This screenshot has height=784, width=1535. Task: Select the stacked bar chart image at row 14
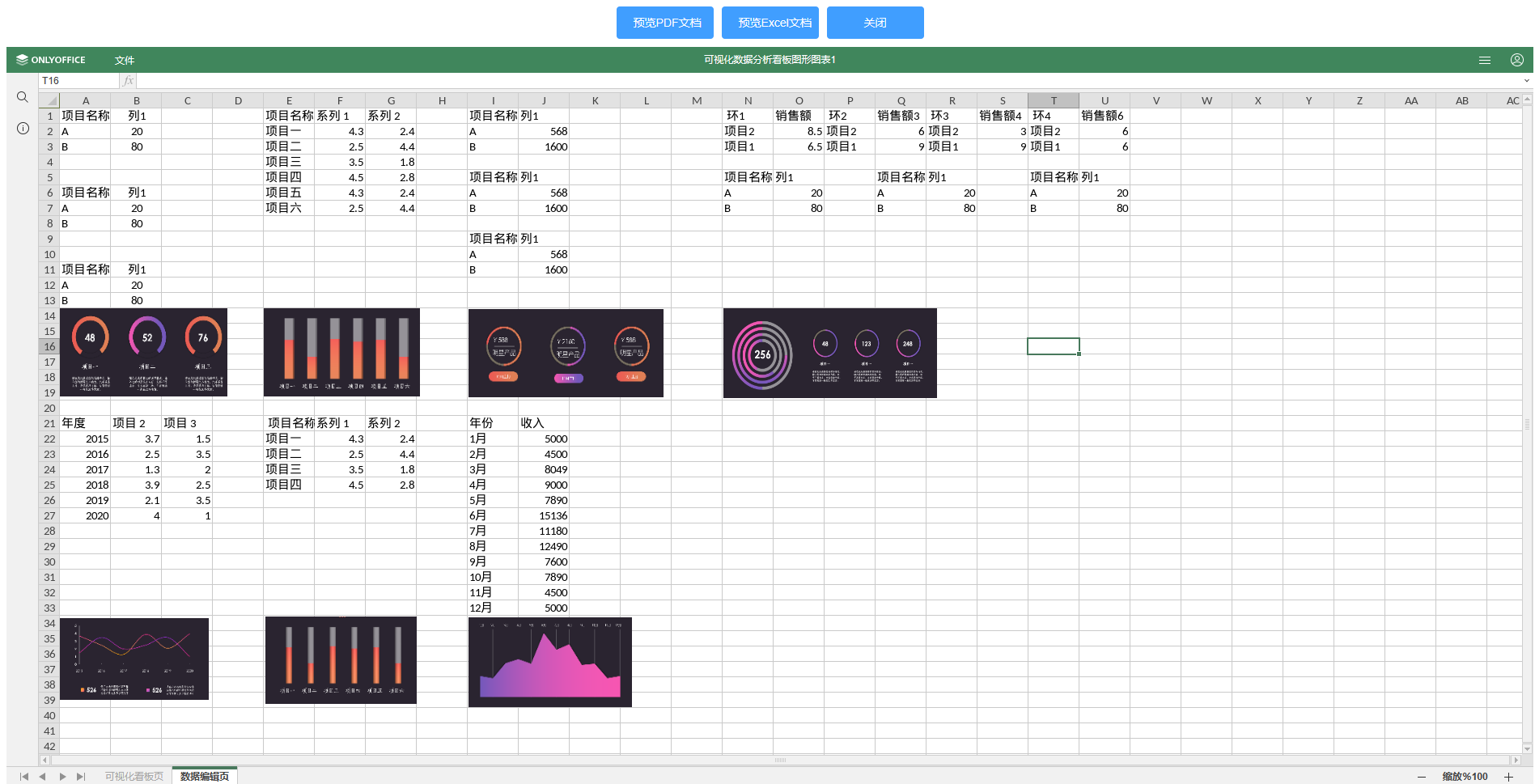[341, 352]
